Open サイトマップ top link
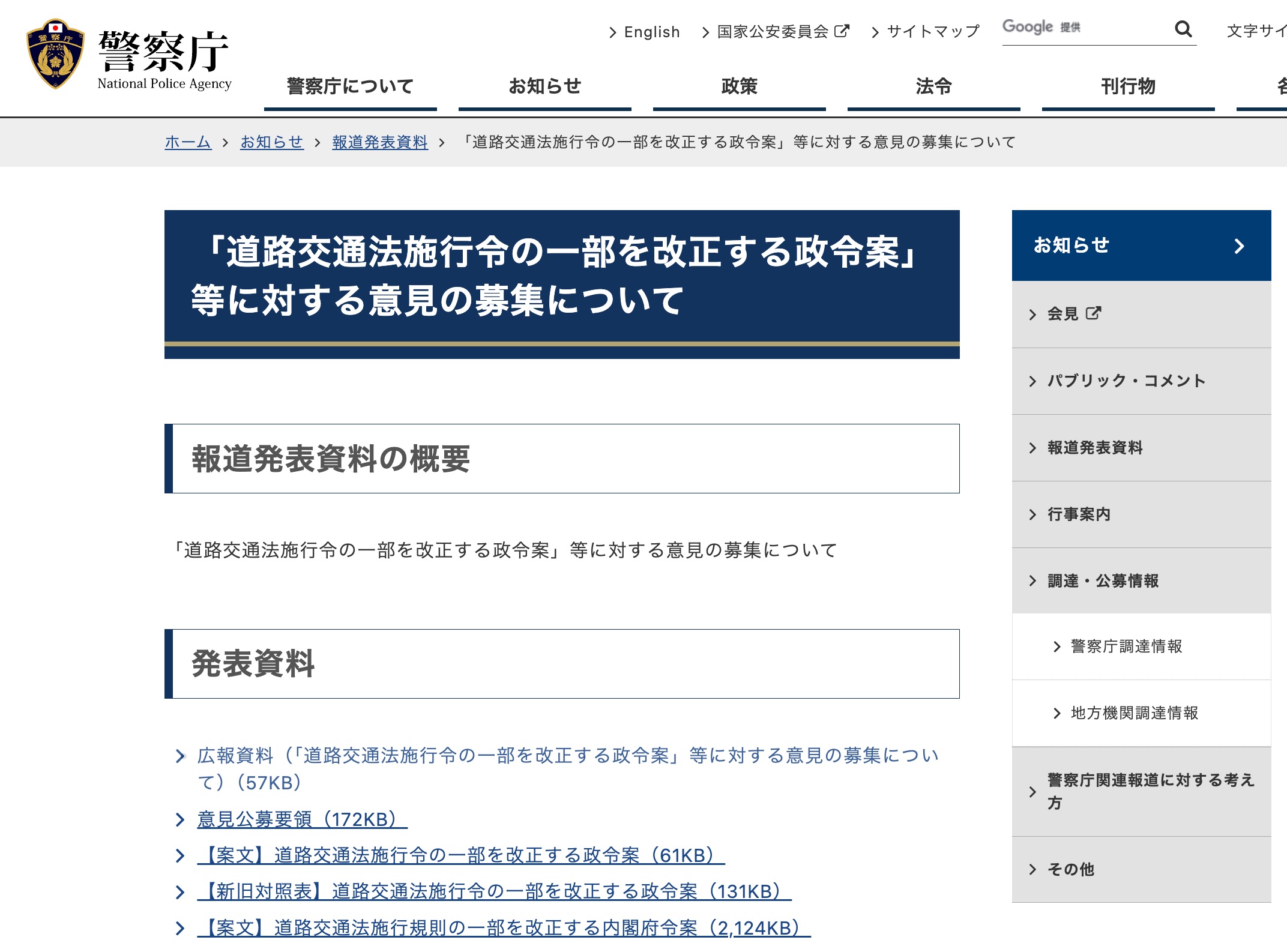This screenshot has width=1287, height=952. coord(932,32)
